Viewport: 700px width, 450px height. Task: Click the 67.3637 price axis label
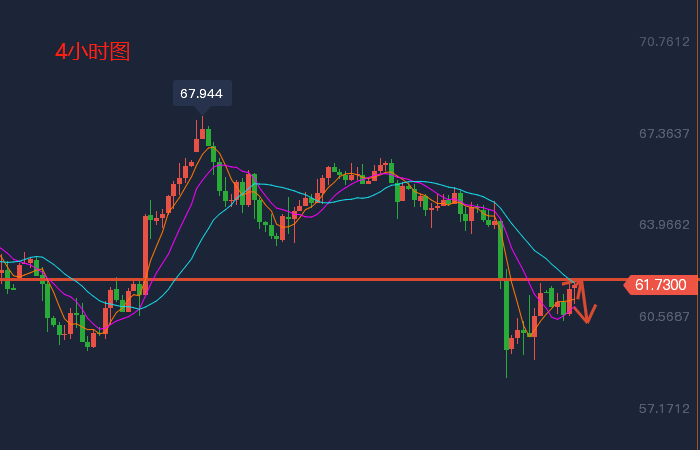[664, 133]
